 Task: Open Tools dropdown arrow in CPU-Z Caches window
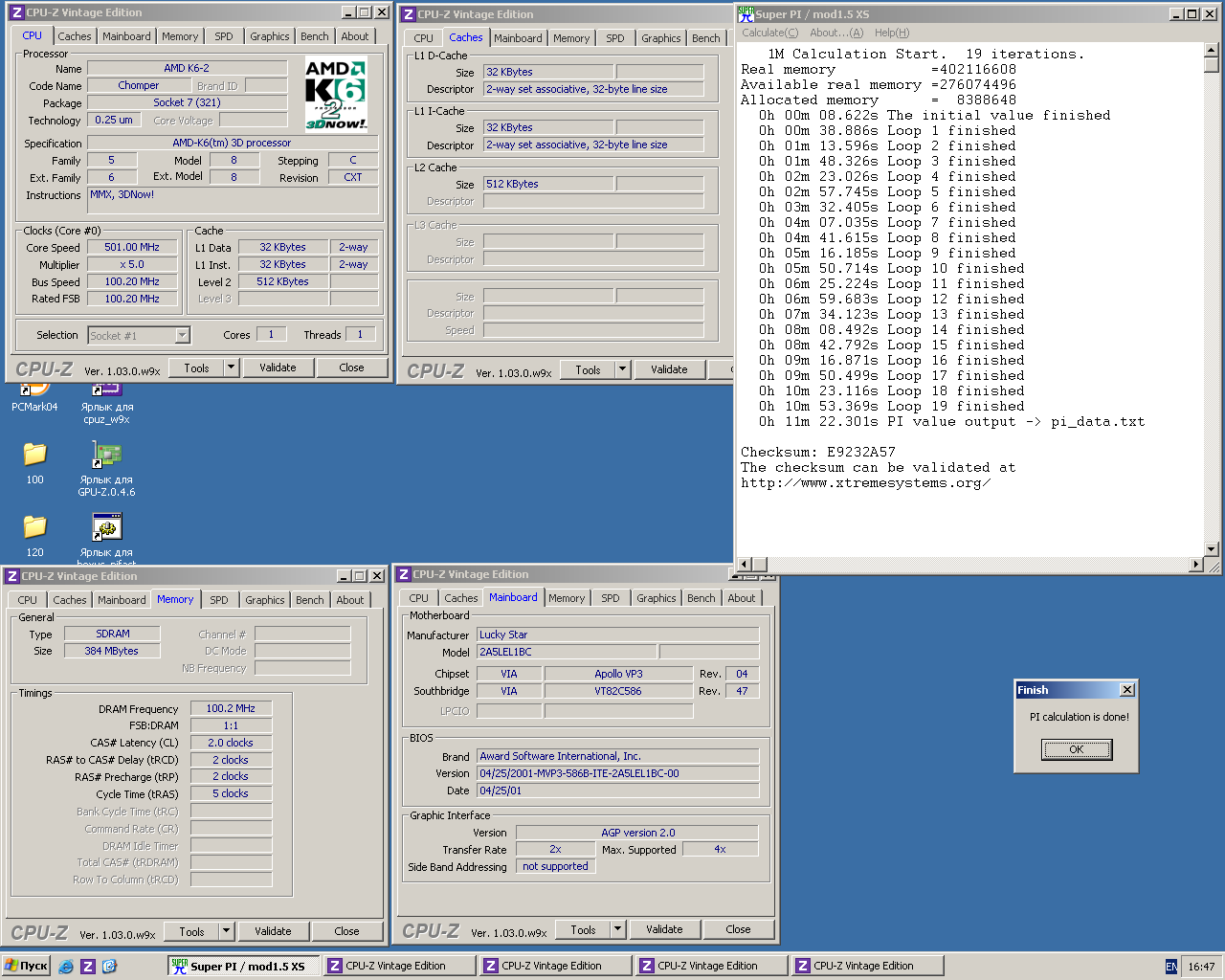622,369
